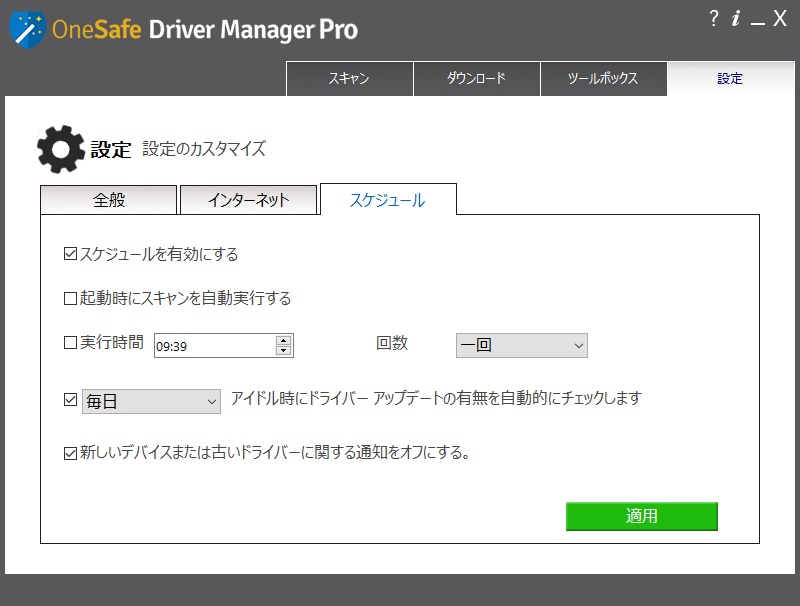
Task: Uncheck the 通知をオフにする checkbox
Action: tap(70, 453)
